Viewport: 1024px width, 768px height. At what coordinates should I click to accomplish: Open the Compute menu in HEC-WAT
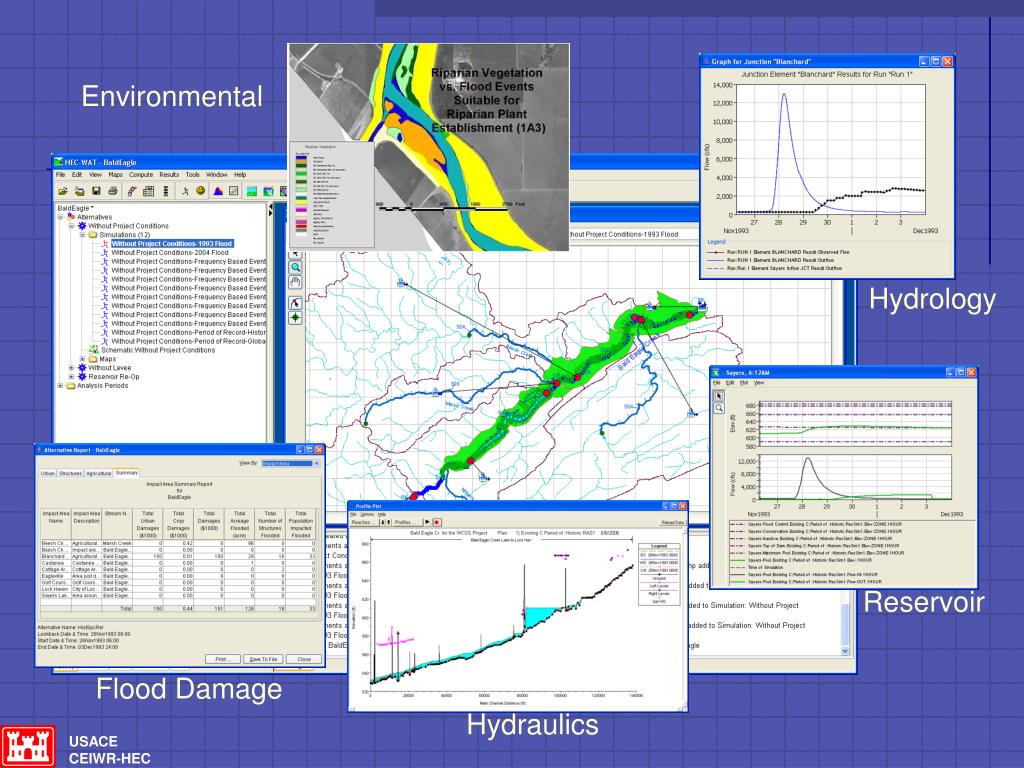point(140,175)
